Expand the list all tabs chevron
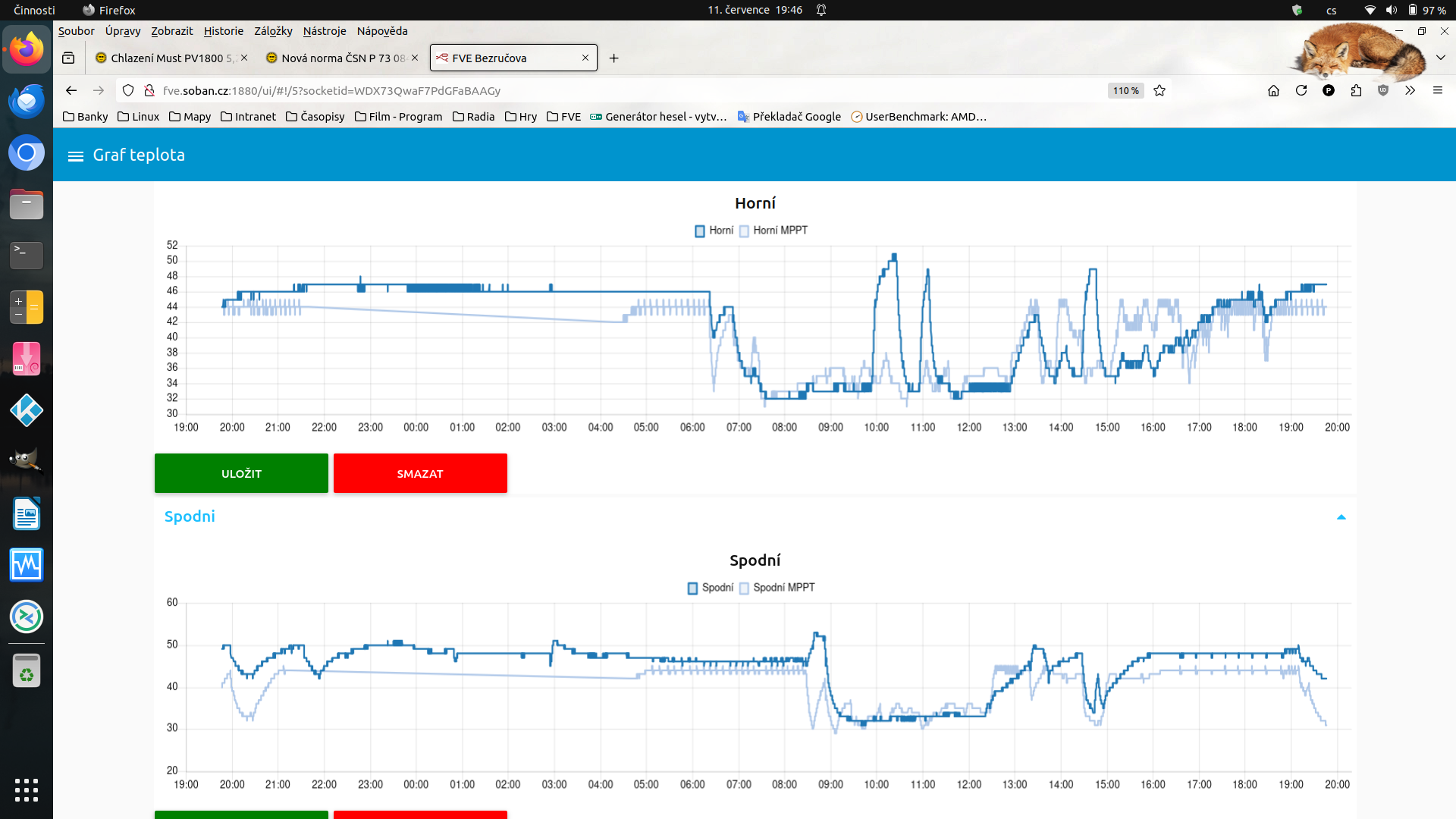Screen dimensions: 1456x819 [x=1440, y=58]
